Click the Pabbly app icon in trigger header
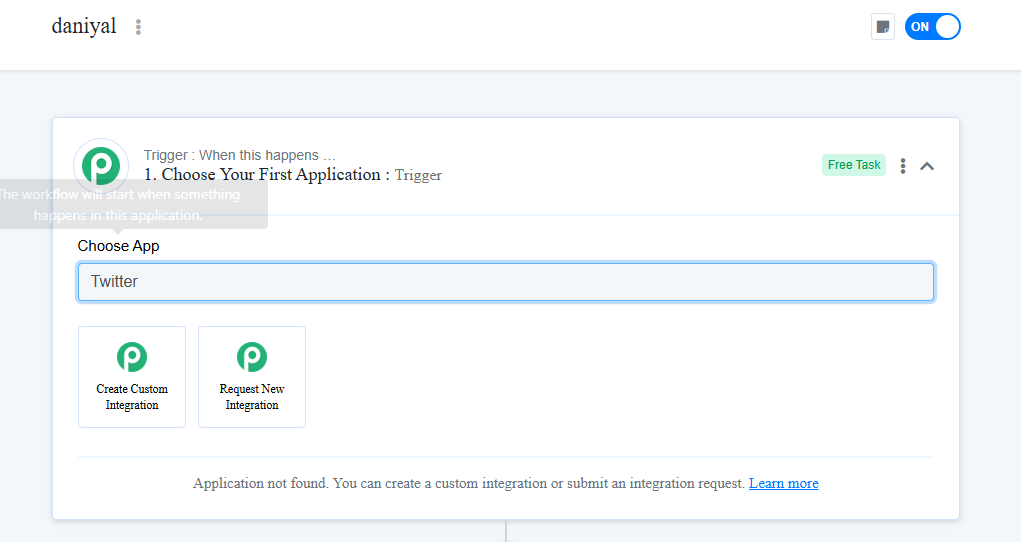1021x542 pixels. point(101,165)
